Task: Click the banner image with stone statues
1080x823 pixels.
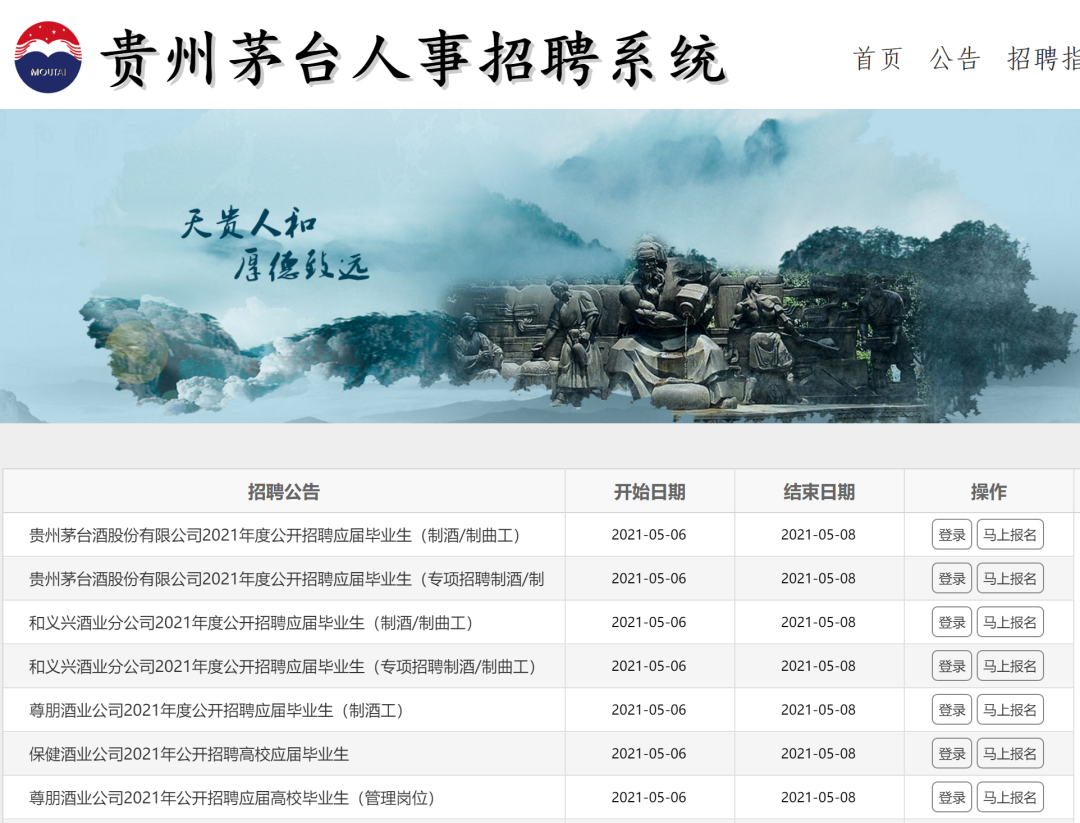Action: click(540, 266)
